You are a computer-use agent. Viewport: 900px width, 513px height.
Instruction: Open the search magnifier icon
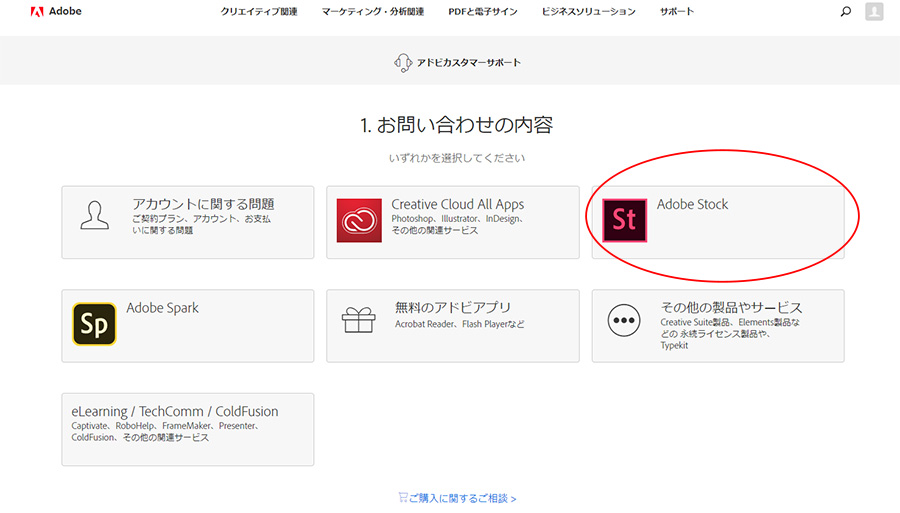[845, 11]
